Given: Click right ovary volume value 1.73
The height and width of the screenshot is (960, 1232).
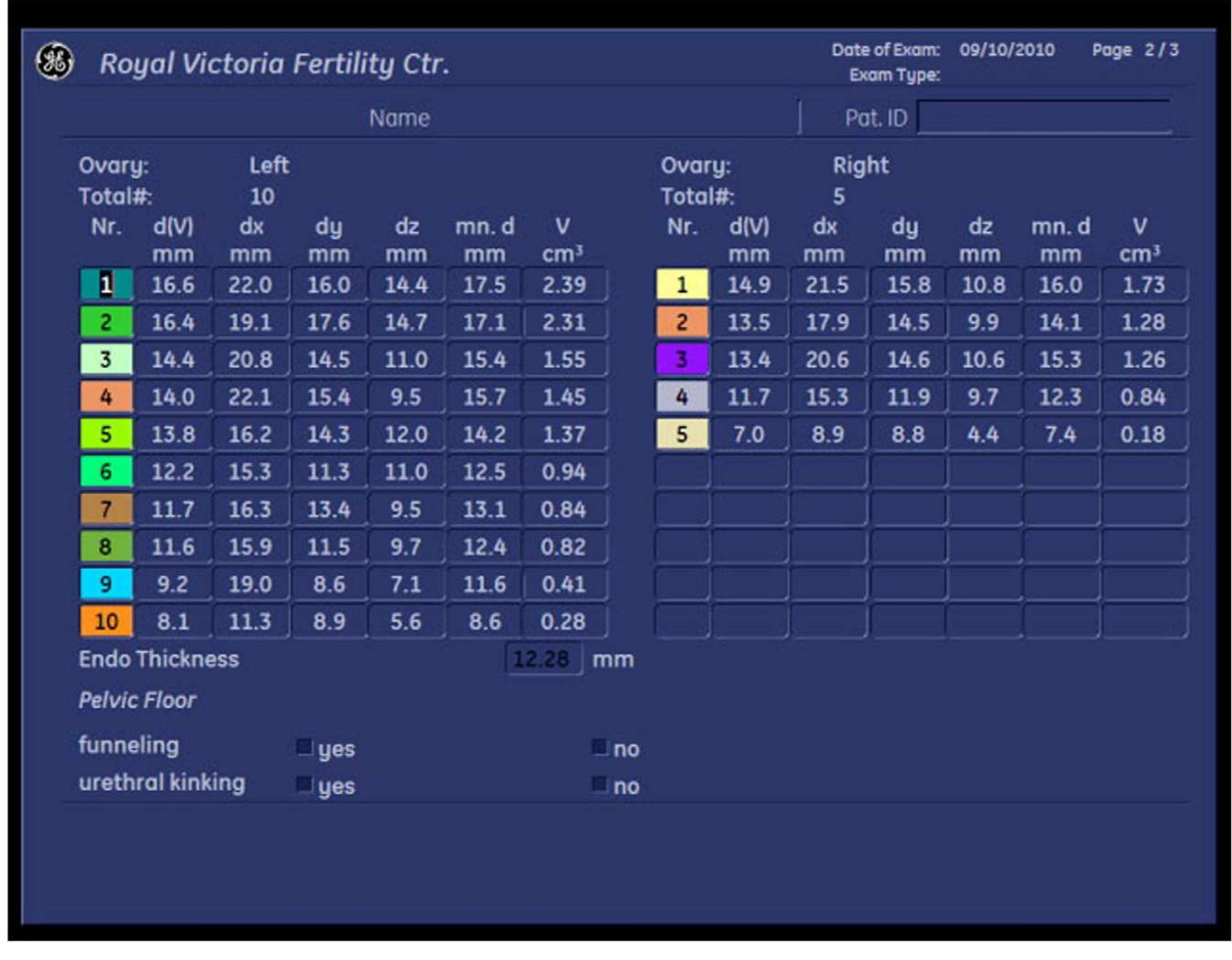Looking at the screenshot, I should pyautogui.click(x=1144, y=284).
